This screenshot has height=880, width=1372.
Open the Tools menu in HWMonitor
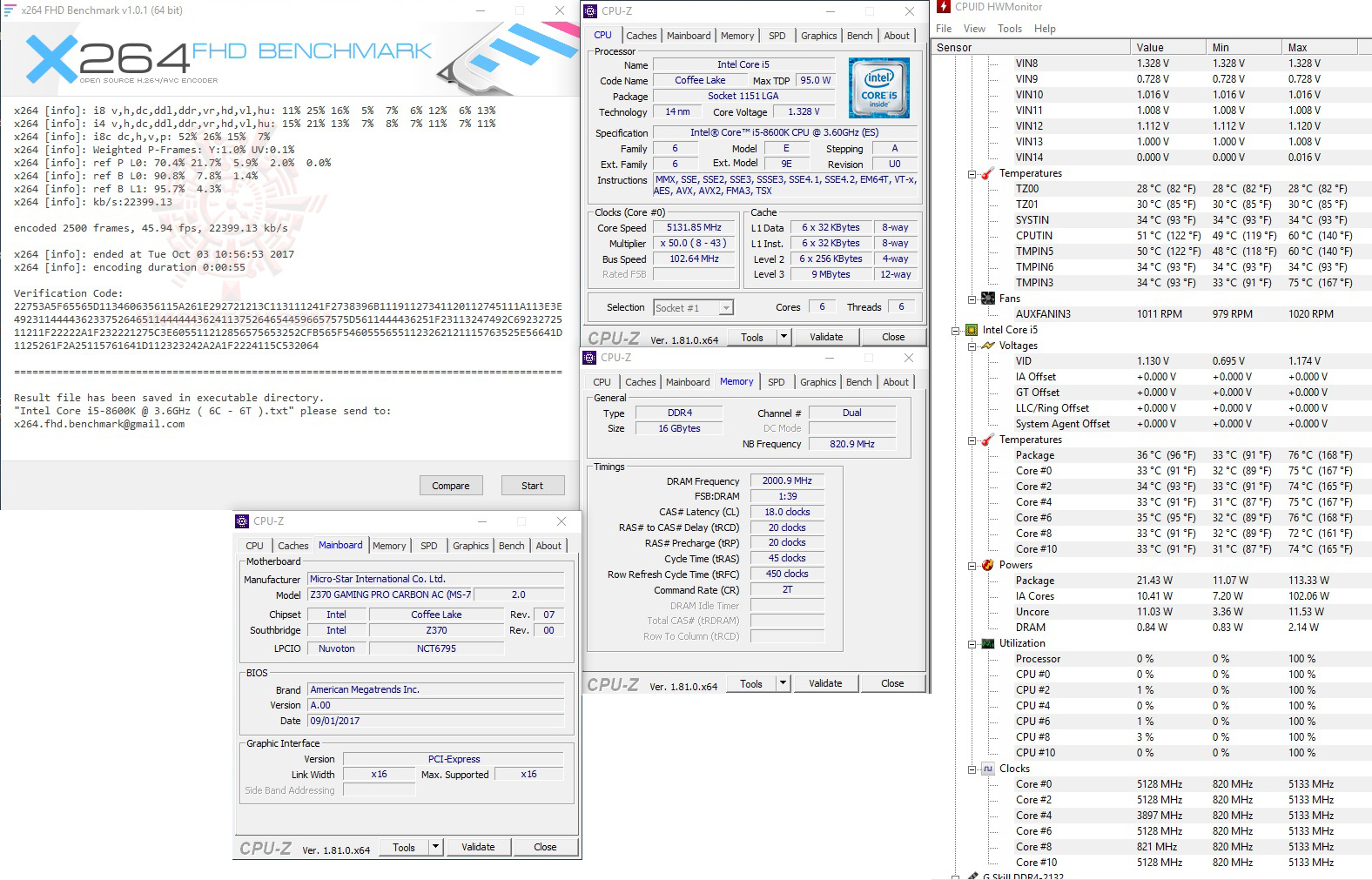[1010, 29]
